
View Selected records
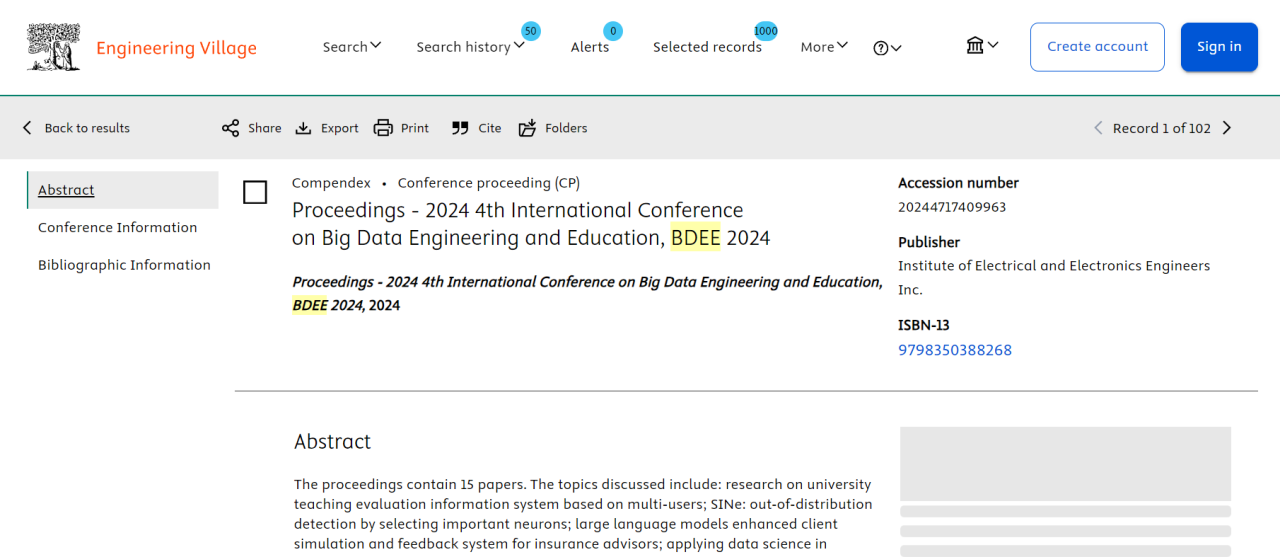pos(707,47)
